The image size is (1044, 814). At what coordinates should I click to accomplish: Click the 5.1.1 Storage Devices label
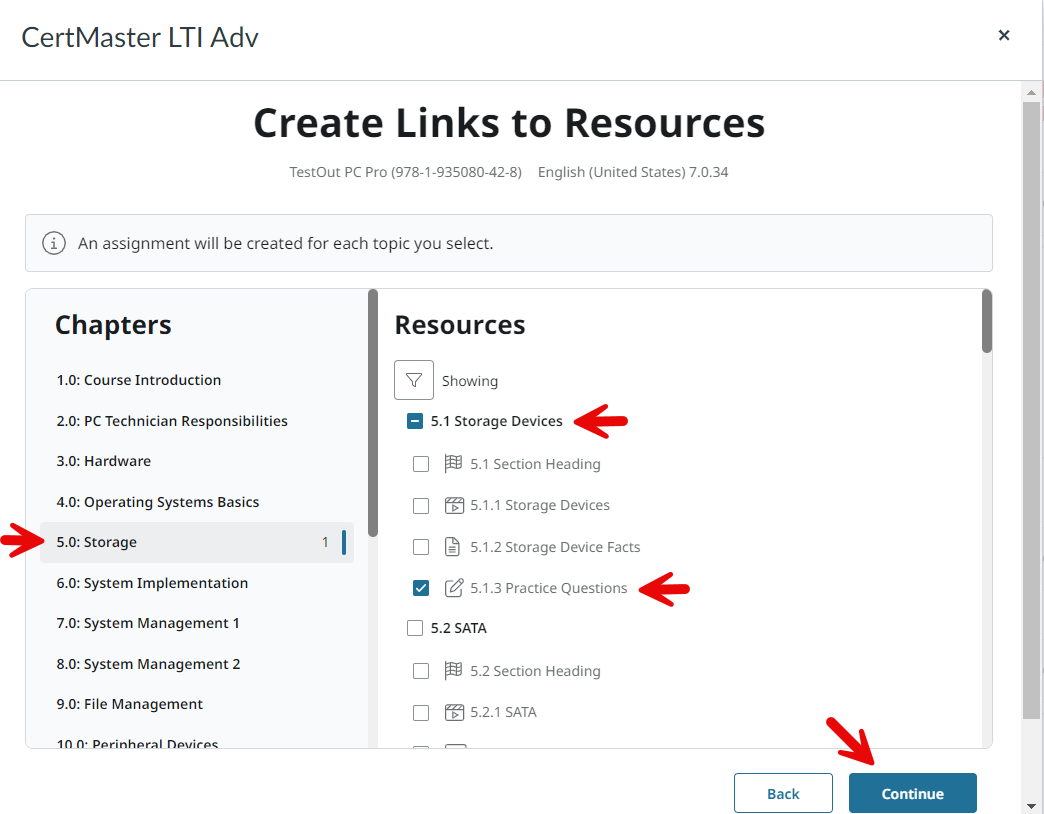540,505
